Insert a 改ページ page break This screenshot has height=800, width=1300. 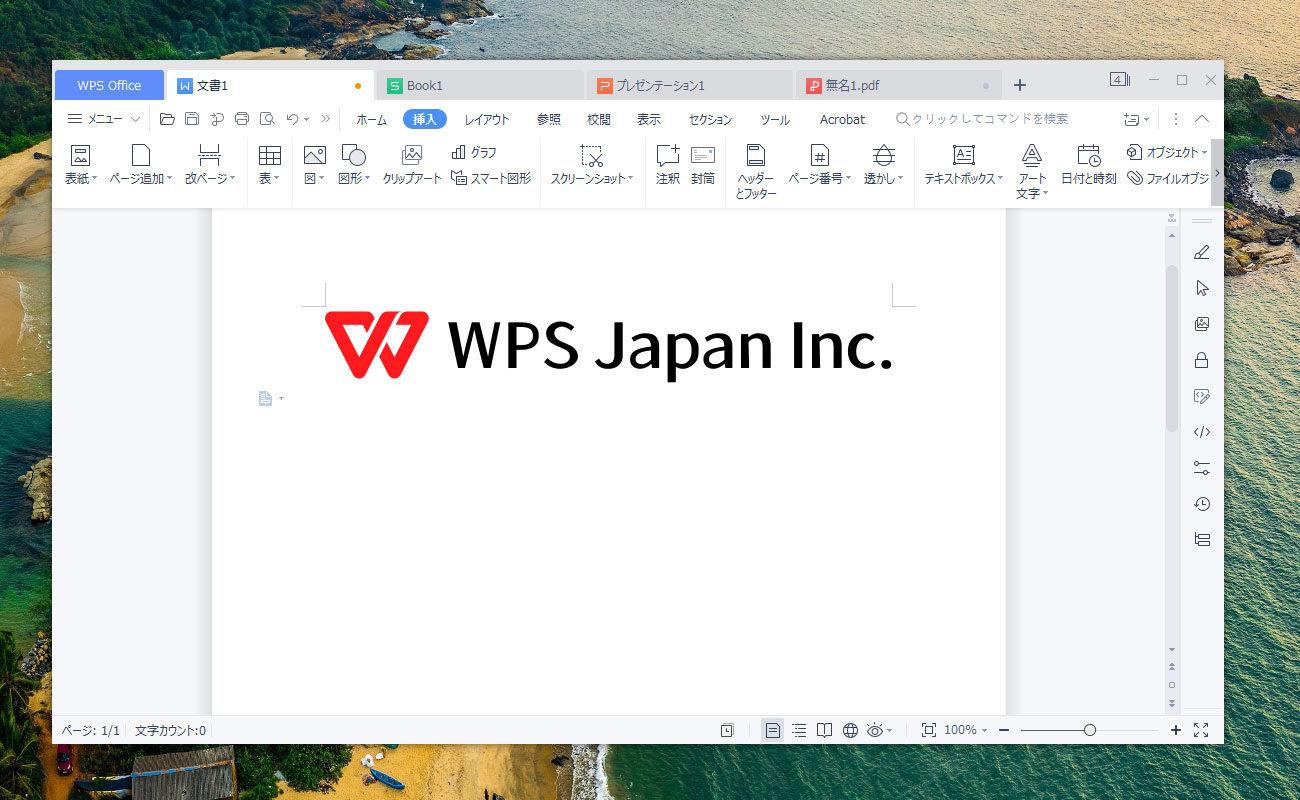tap(210, 165)
